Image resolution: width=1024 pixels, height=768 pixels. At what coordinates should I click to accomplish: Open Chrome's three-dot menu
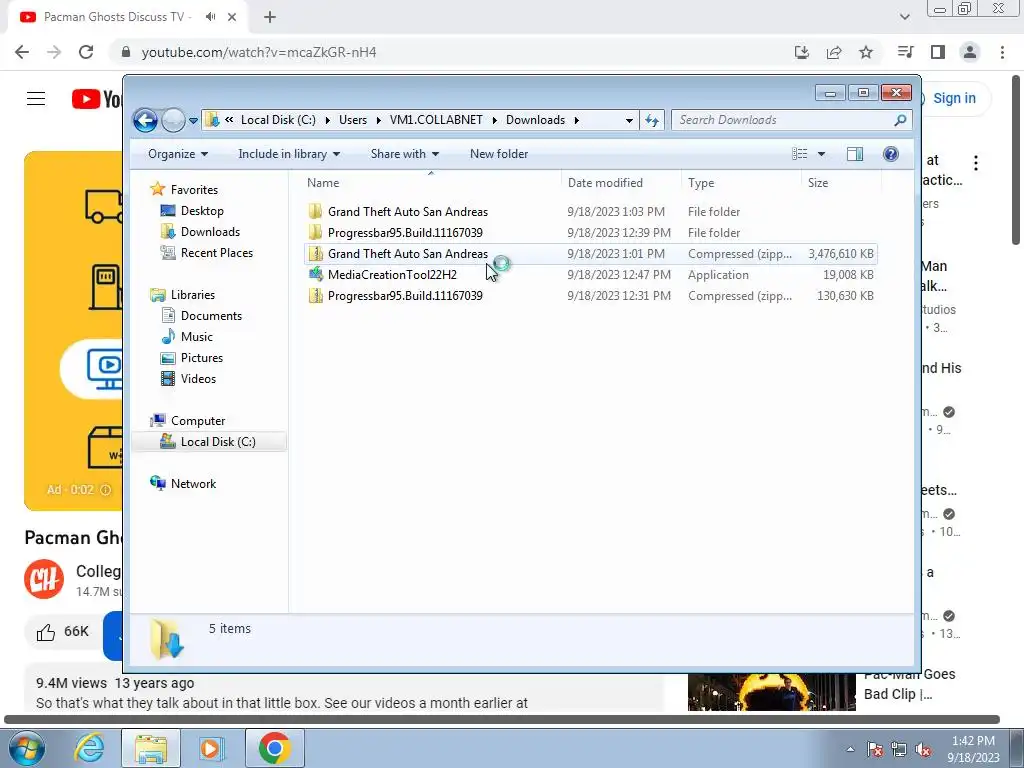(x=1002, y=52)
